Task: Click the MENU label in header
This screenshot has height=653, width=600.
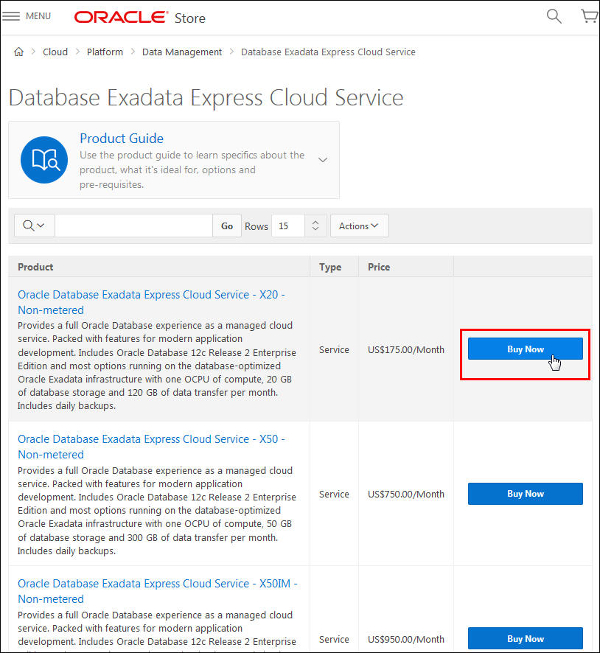Action: pyautogui.click(x=38, y=16)
